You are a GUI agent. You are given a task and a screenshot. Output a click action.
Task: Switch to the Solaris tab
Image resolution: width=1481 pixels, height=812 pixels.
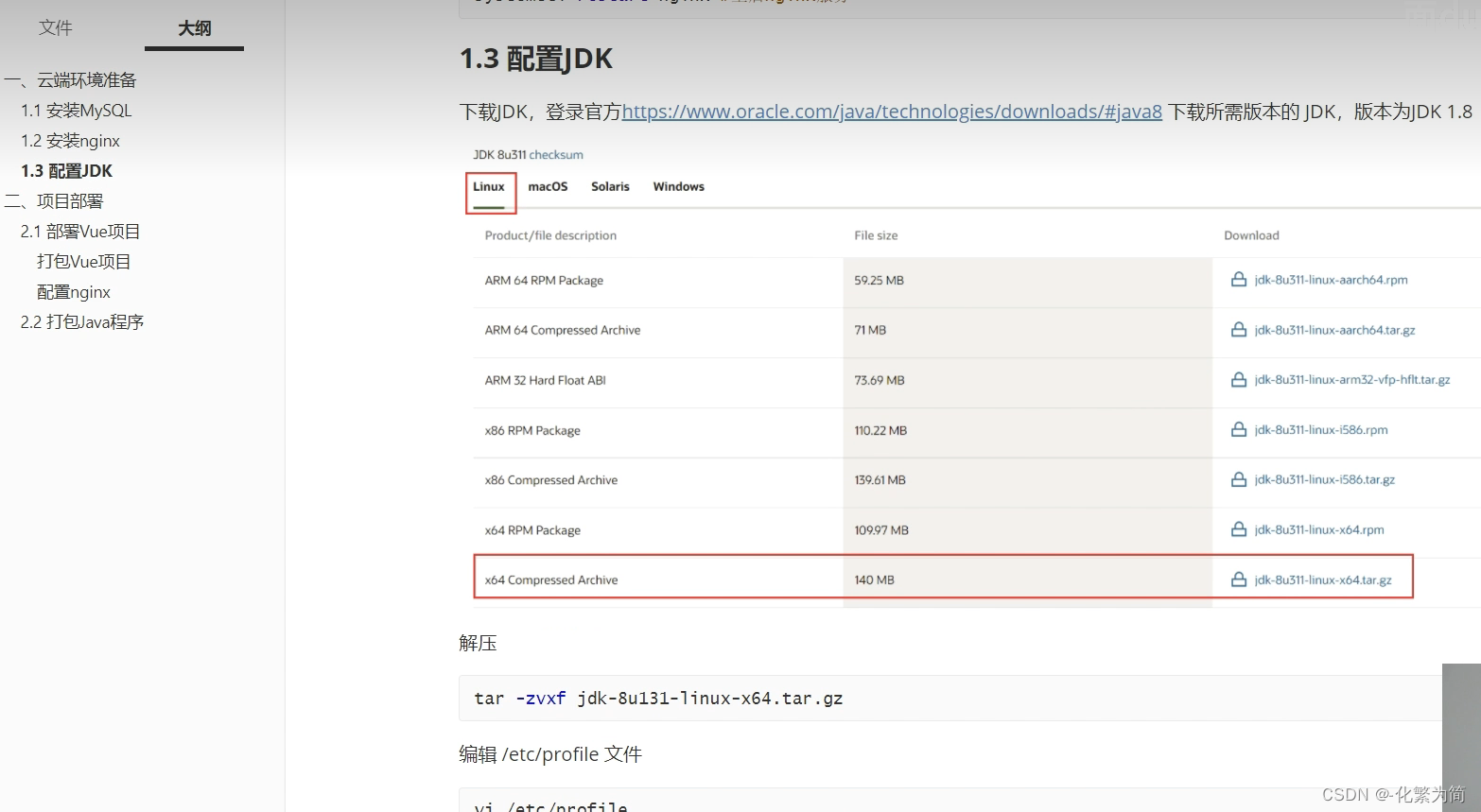pos(610,187)
